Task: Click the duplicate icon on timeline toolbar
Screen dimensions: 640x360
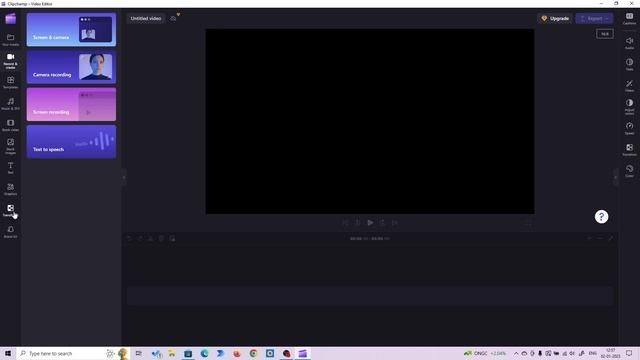Action: (x=172, y=238)
